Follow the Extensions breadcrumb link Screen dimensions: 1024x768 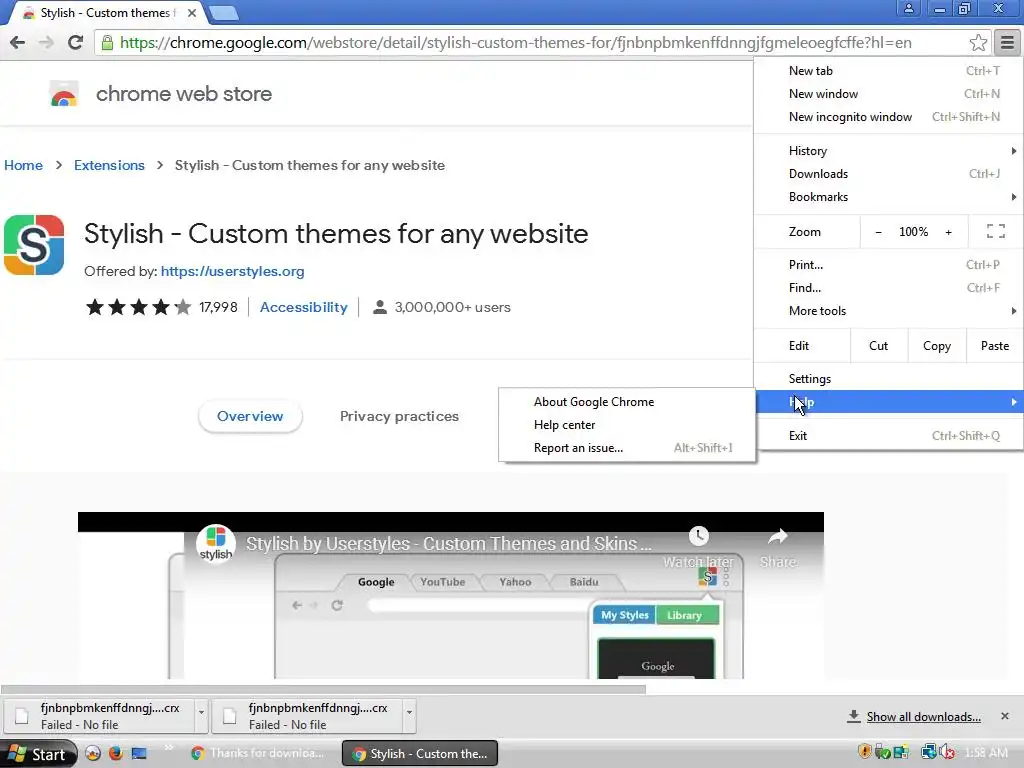click(109, 165)
